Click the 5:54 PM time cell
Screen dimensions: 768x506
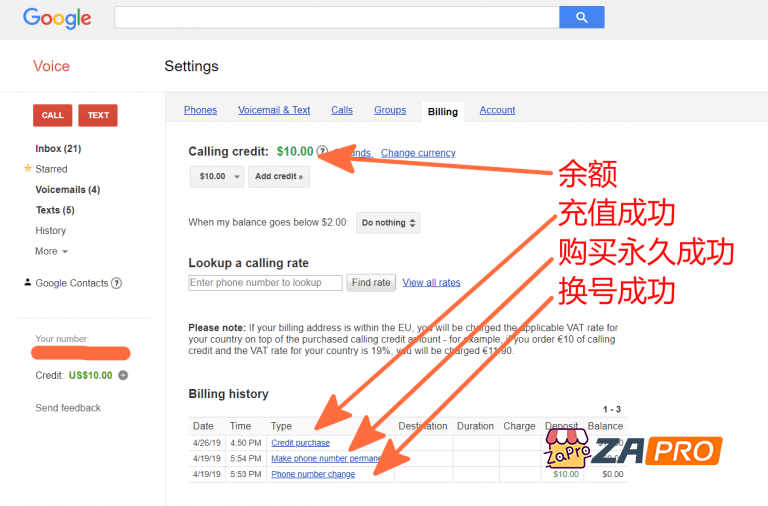coord(245,458)
